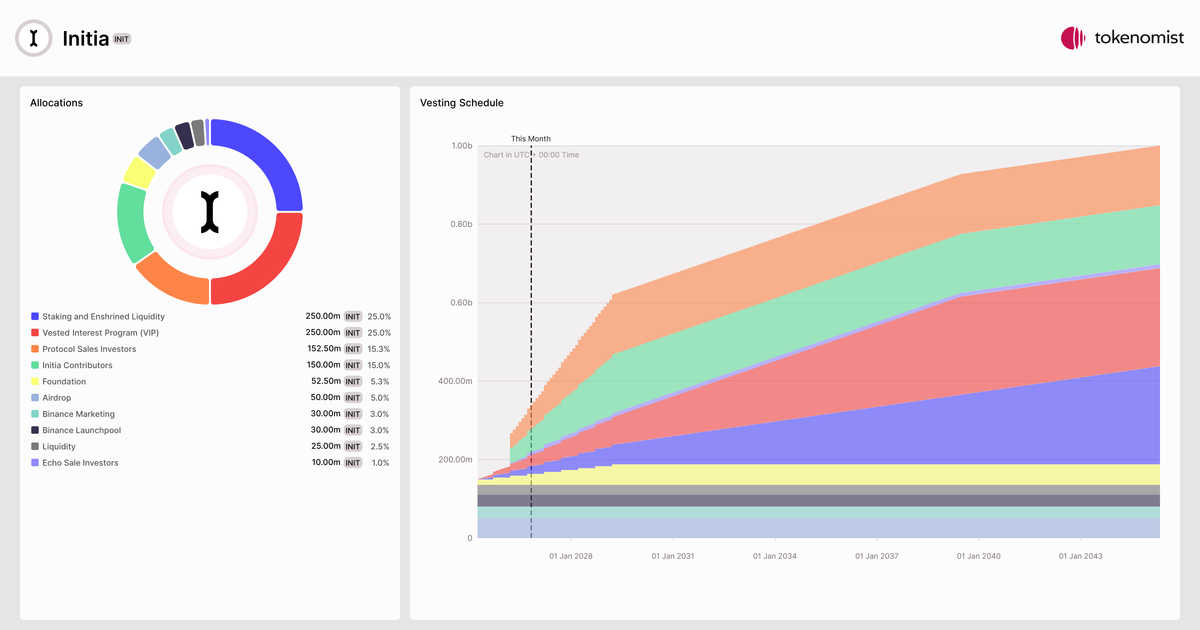Screen dimensions: 1200x630
Task: Click the 200.00m y-axis label
Action: click(456, 460)
